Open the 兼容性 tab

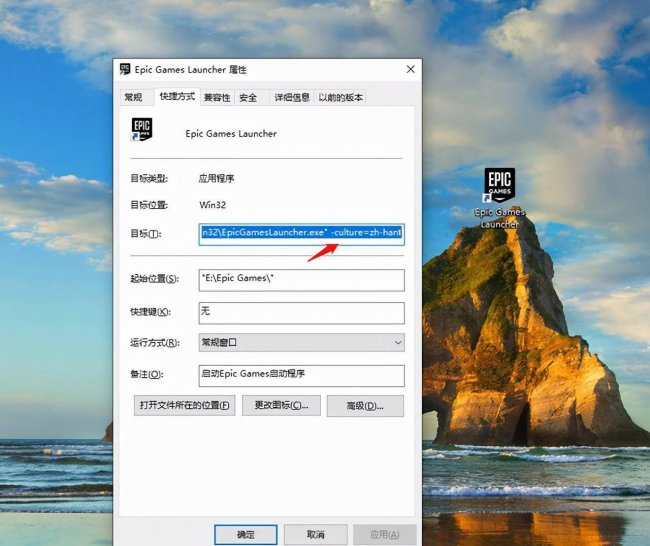coord(217,97)
